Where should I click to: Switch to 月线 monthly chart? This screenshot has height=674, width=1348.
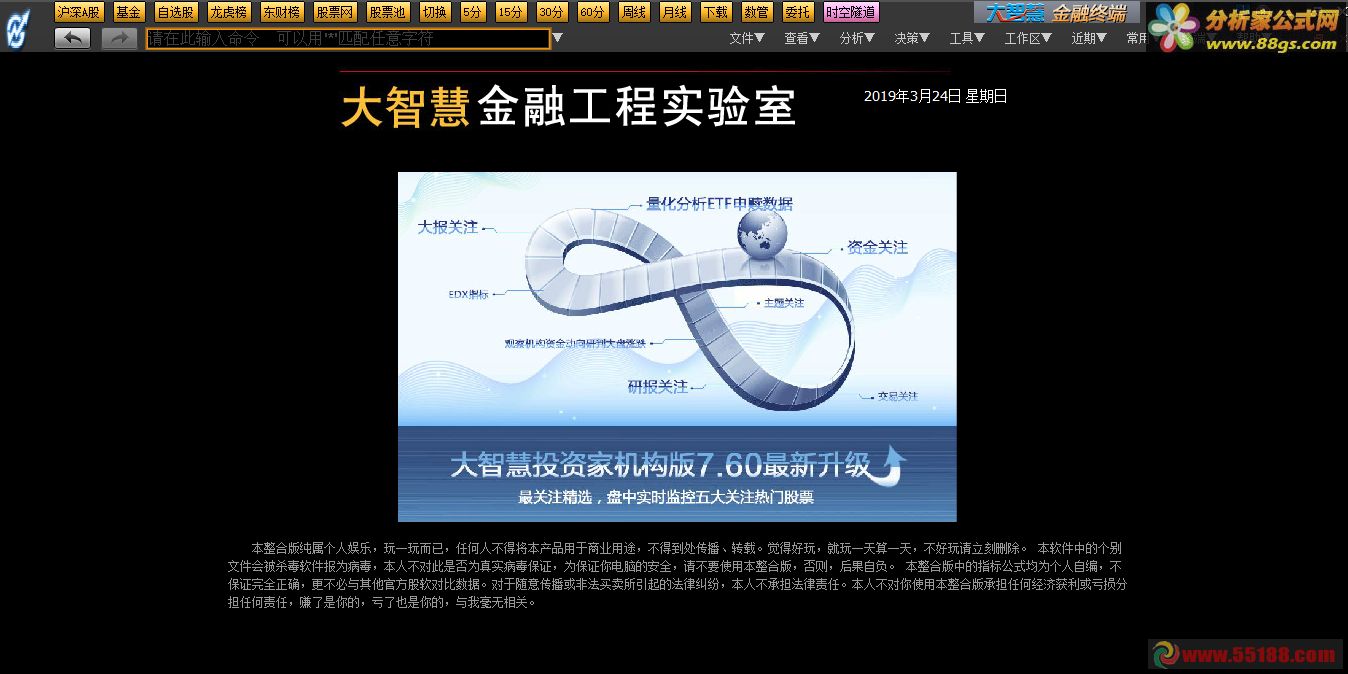click(674, 12)
